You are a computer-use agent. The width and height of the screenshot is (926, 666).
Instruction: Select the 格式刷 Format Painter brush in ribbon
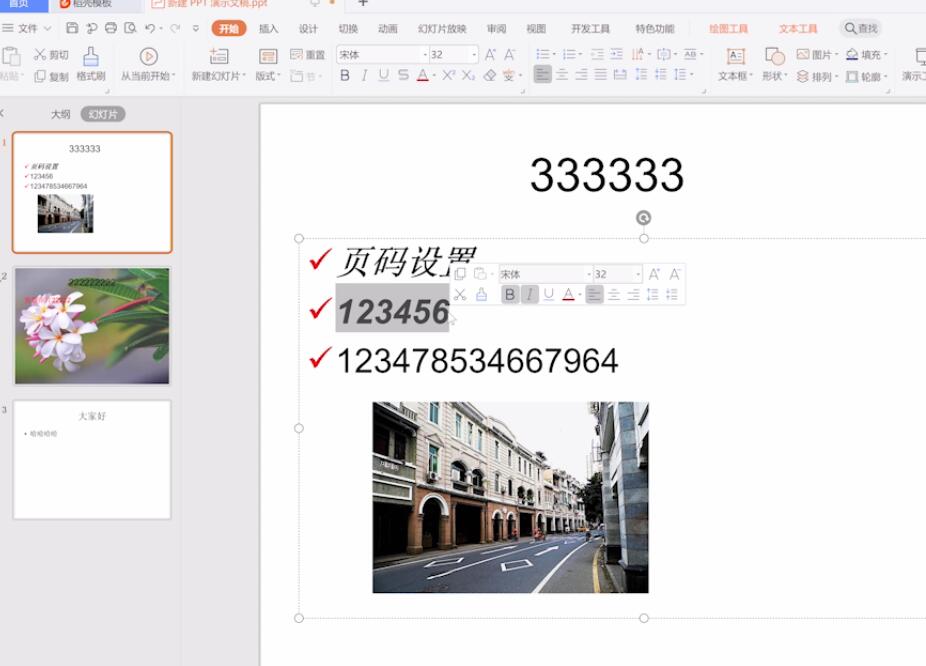point(90,57)
